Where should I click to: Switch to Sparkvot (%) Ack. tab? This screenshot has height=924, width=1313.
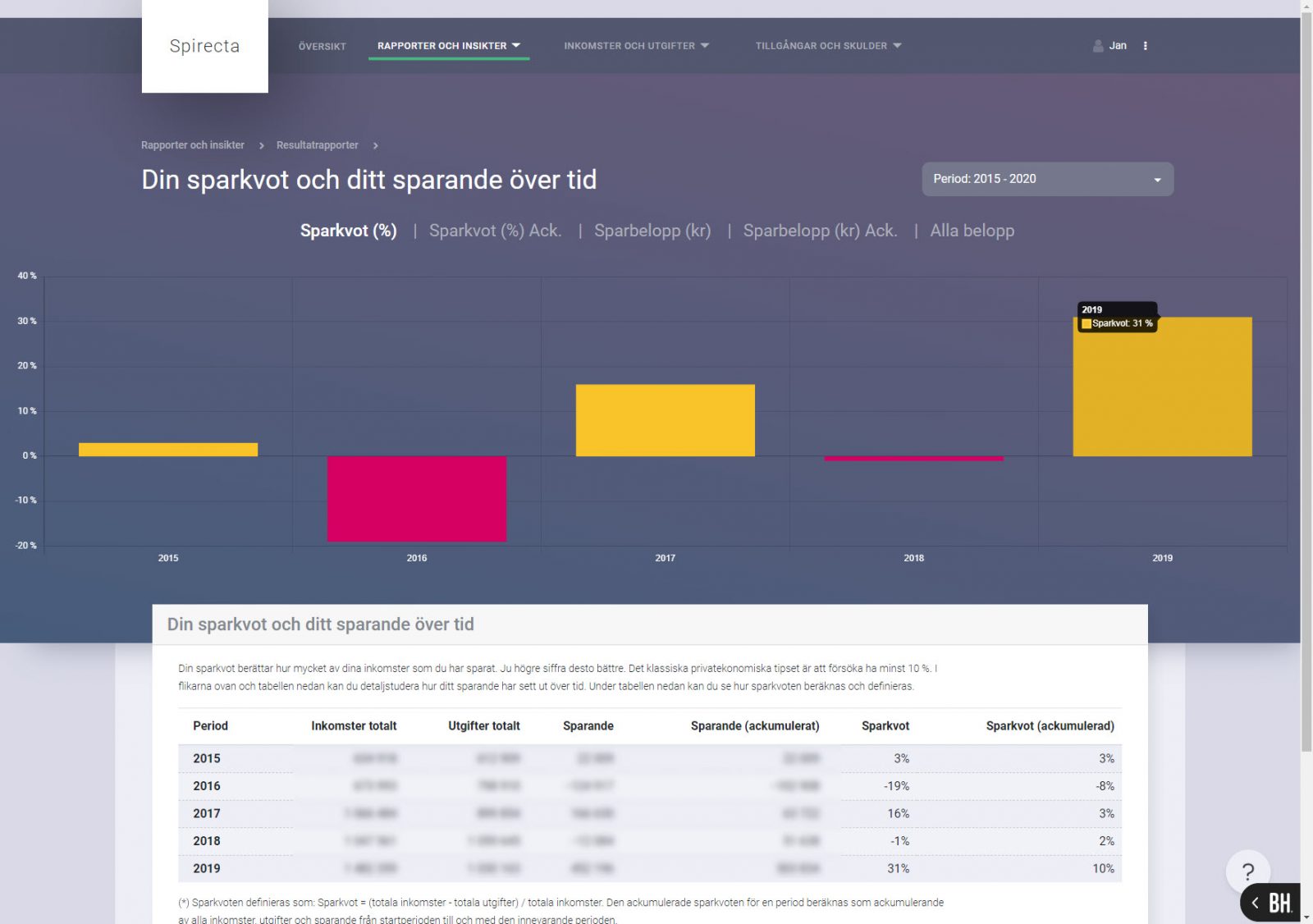(495, 231)
